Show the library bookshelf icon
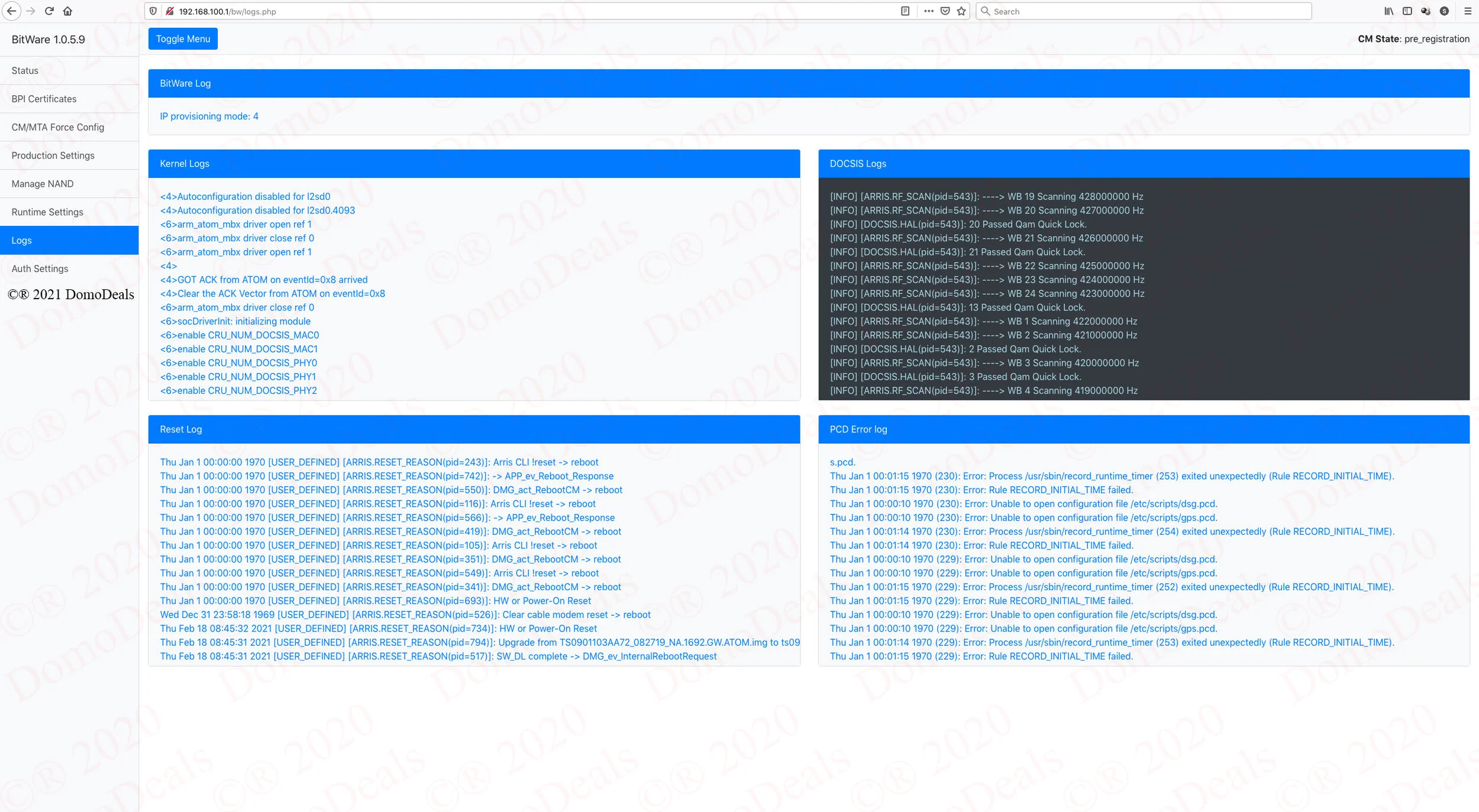Image resolution: width=1479 pixels, height=812 pixels. tap(1389, 11)
